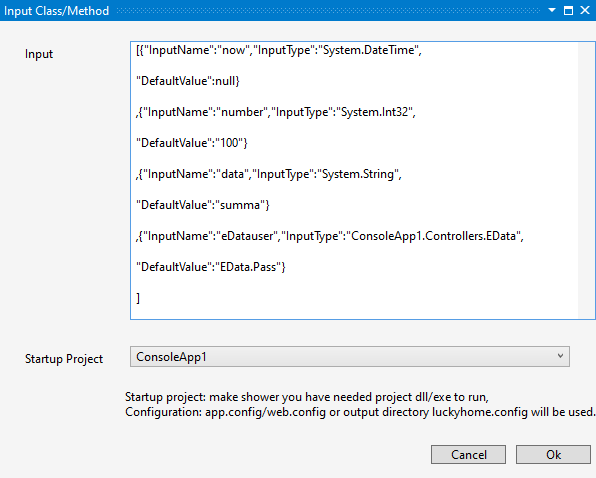
Task: Place cursor on the "summa" default value line
Action: [203, 205]
